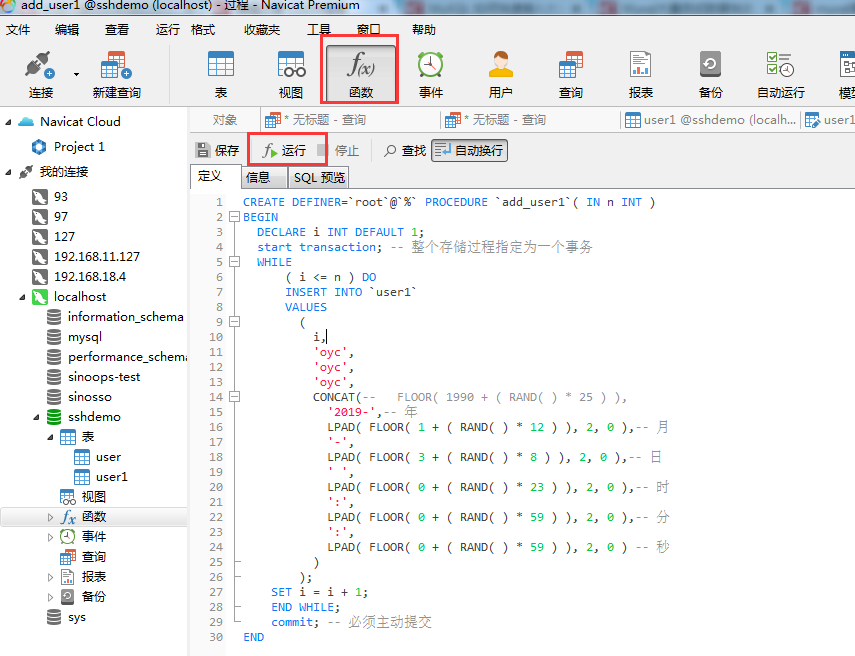Switch to user1 @sshdemo table tab

point(710,119)
